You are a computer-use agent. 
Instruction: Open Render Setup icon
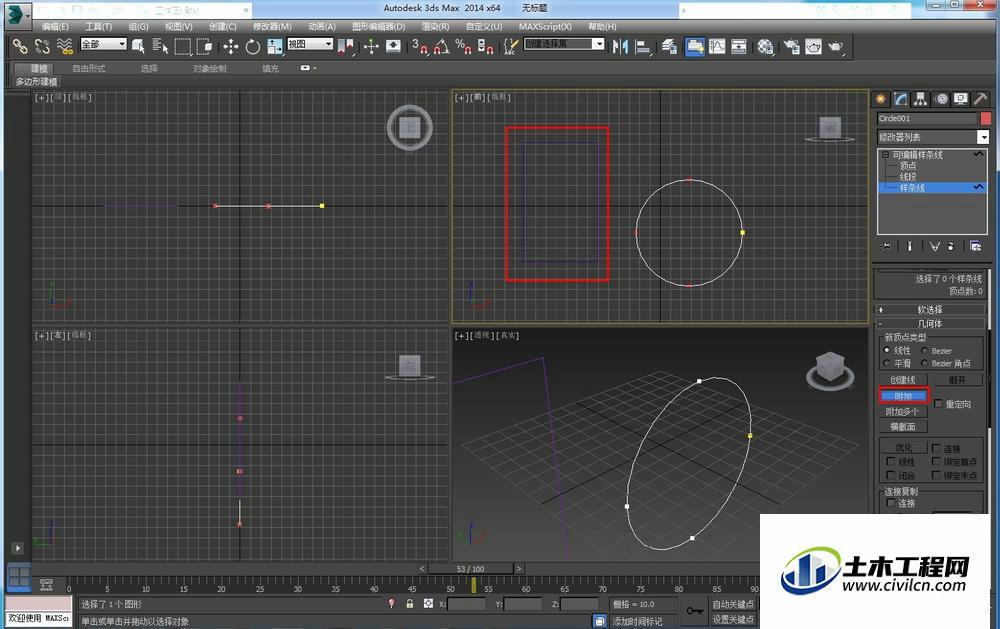pyautogui.click(x=791, y=46)
